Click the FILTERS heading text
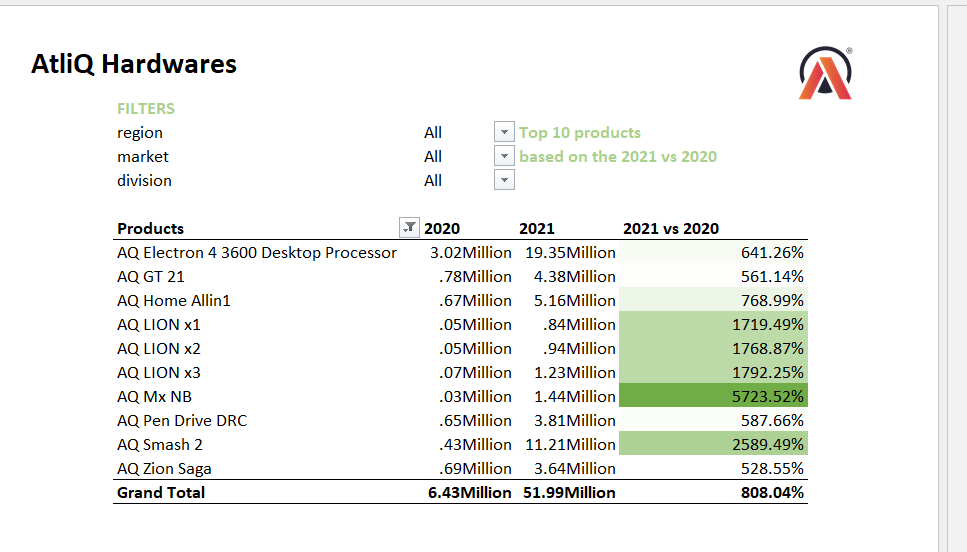 146,108
